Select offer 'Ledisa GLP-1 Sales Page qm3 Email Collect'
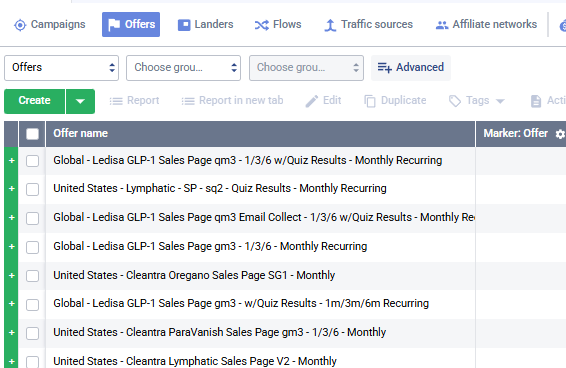 pos(264,217)
